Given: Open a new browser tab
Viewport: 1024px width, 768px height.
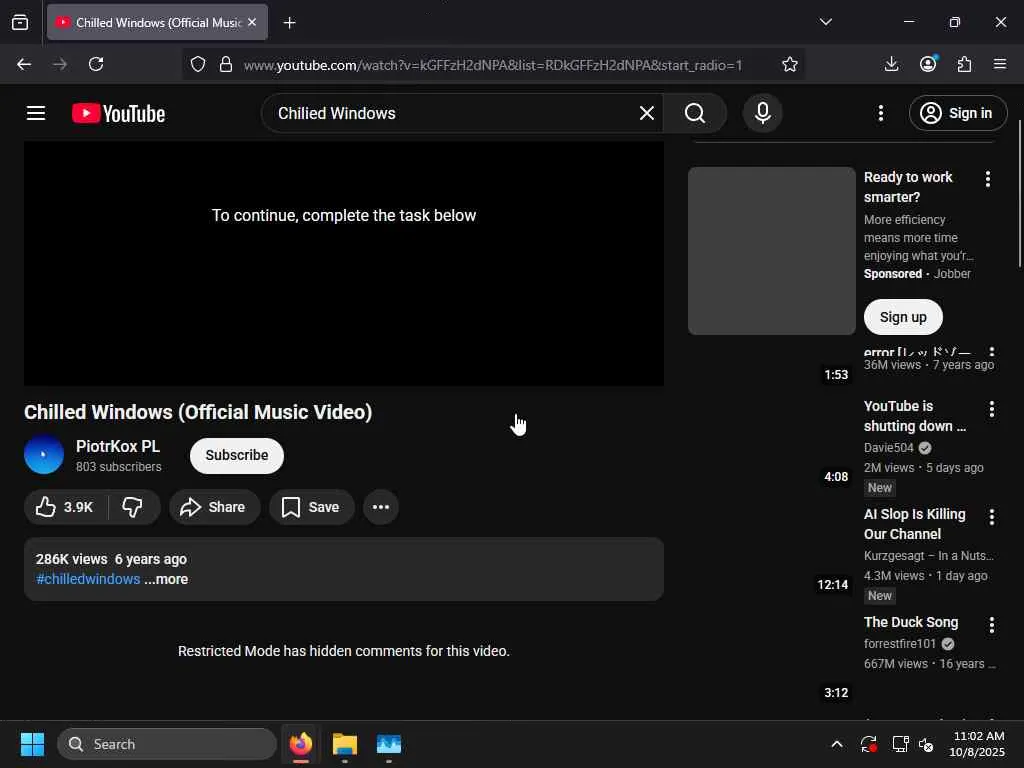Looking at the screenshot, I should [289, 23].
